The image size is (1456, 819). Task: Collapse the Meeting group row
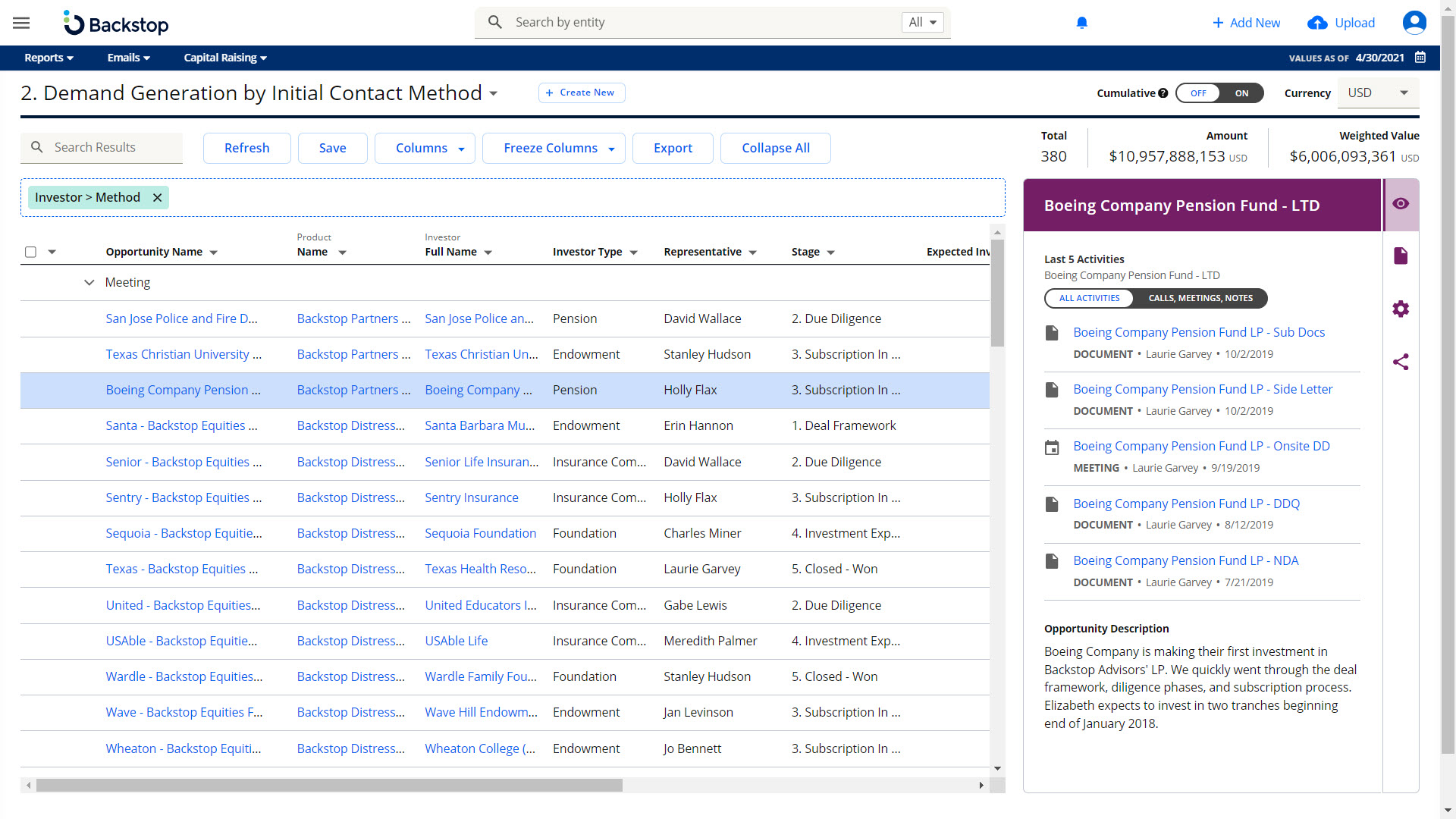(89, 282)
